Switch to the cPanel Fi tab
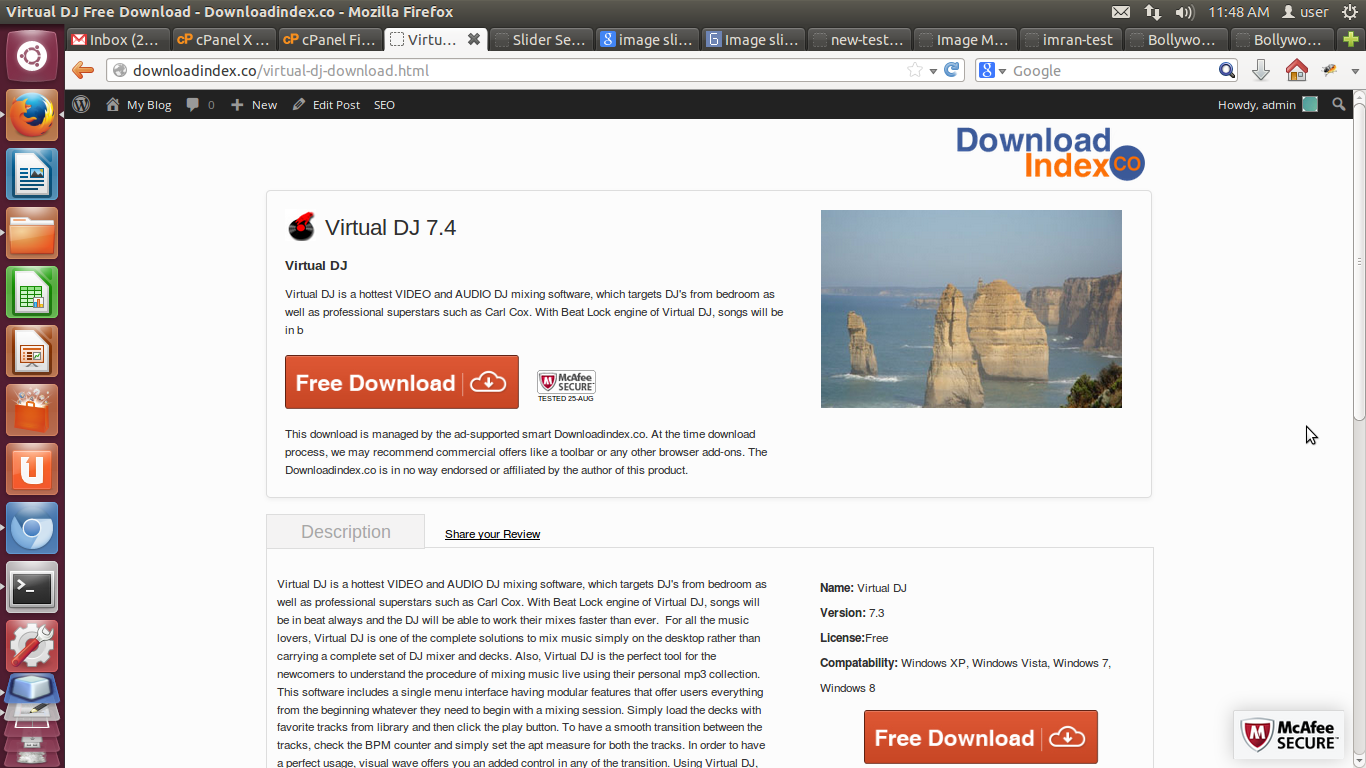The height and width of the screenshot is (768, 1366). 329,40
